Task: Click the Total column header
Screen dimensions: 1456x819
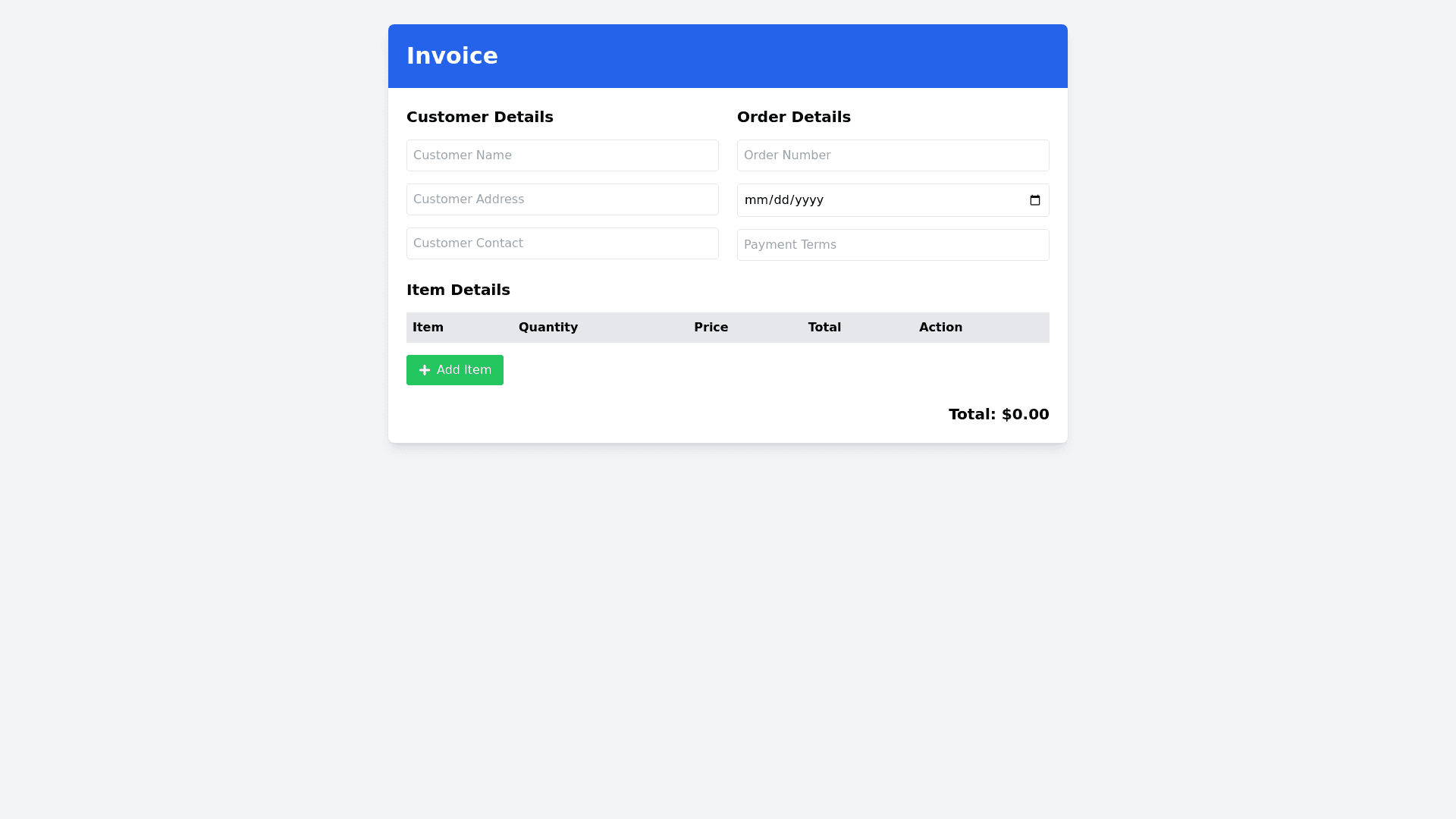Action: [824, 328]
